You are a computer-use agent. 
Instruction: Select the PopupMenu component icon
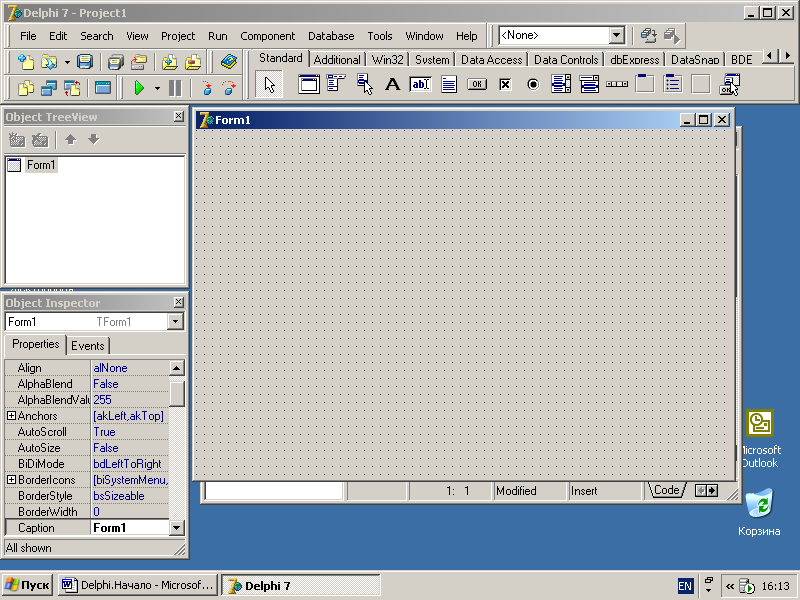[364, 84]
